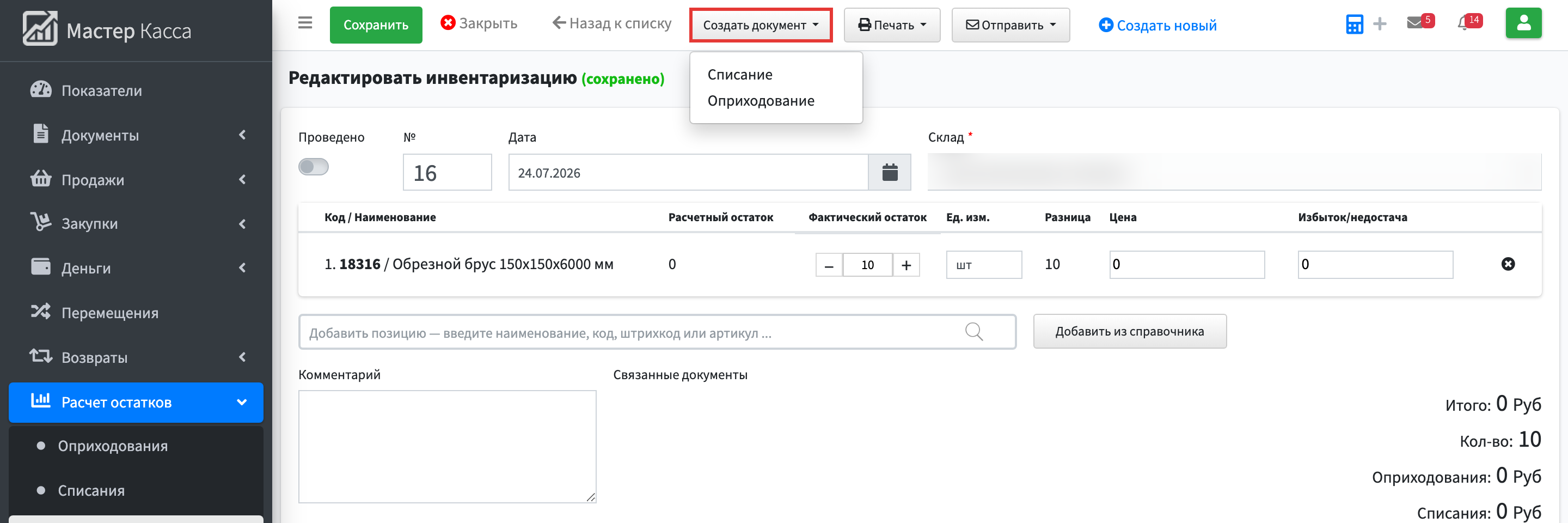Focus the Цена input field

pyautogui.click(x=1187, y=265)
